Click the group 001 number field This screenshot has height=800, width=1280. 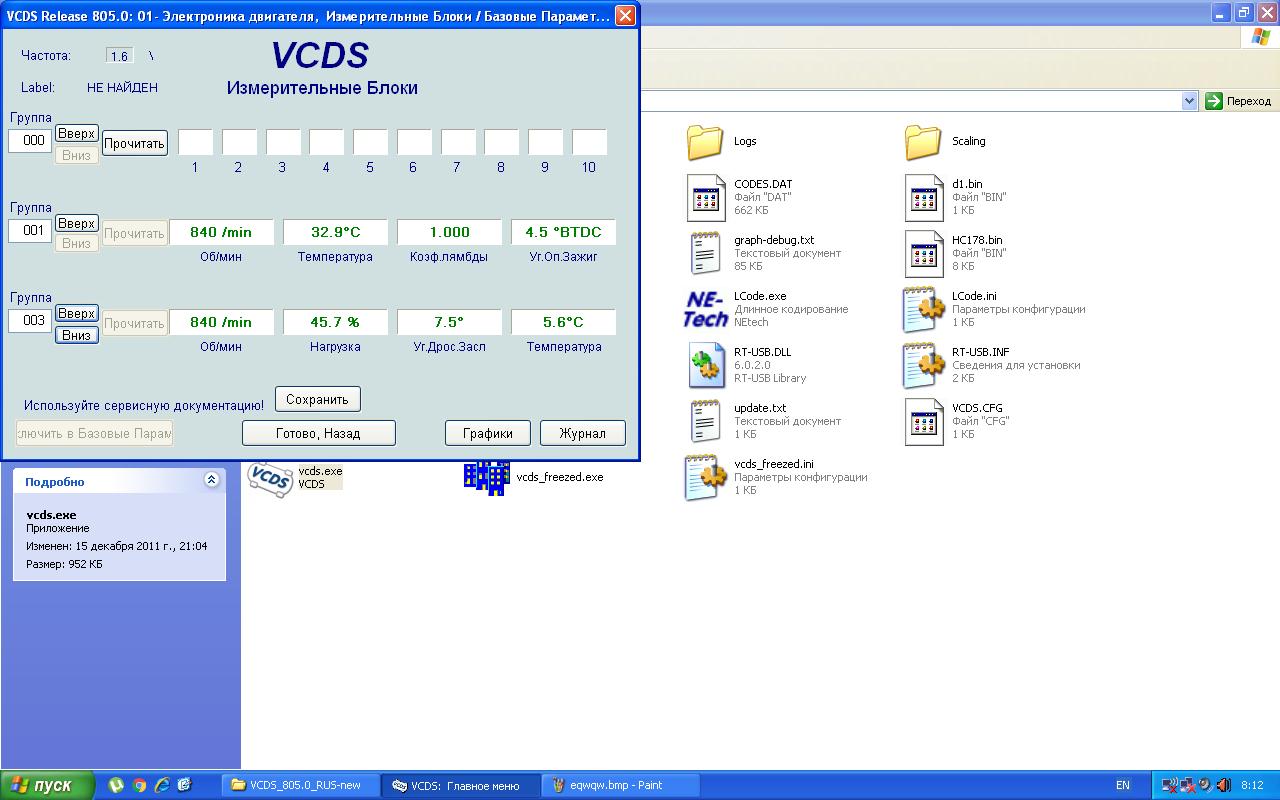31,231
